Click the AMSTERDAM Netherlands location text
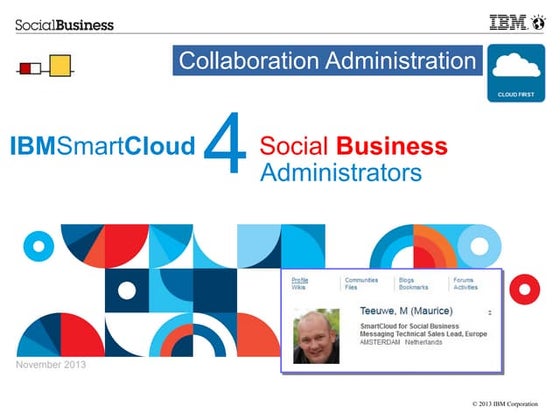560x420 pixels. [x=401, y=342]
